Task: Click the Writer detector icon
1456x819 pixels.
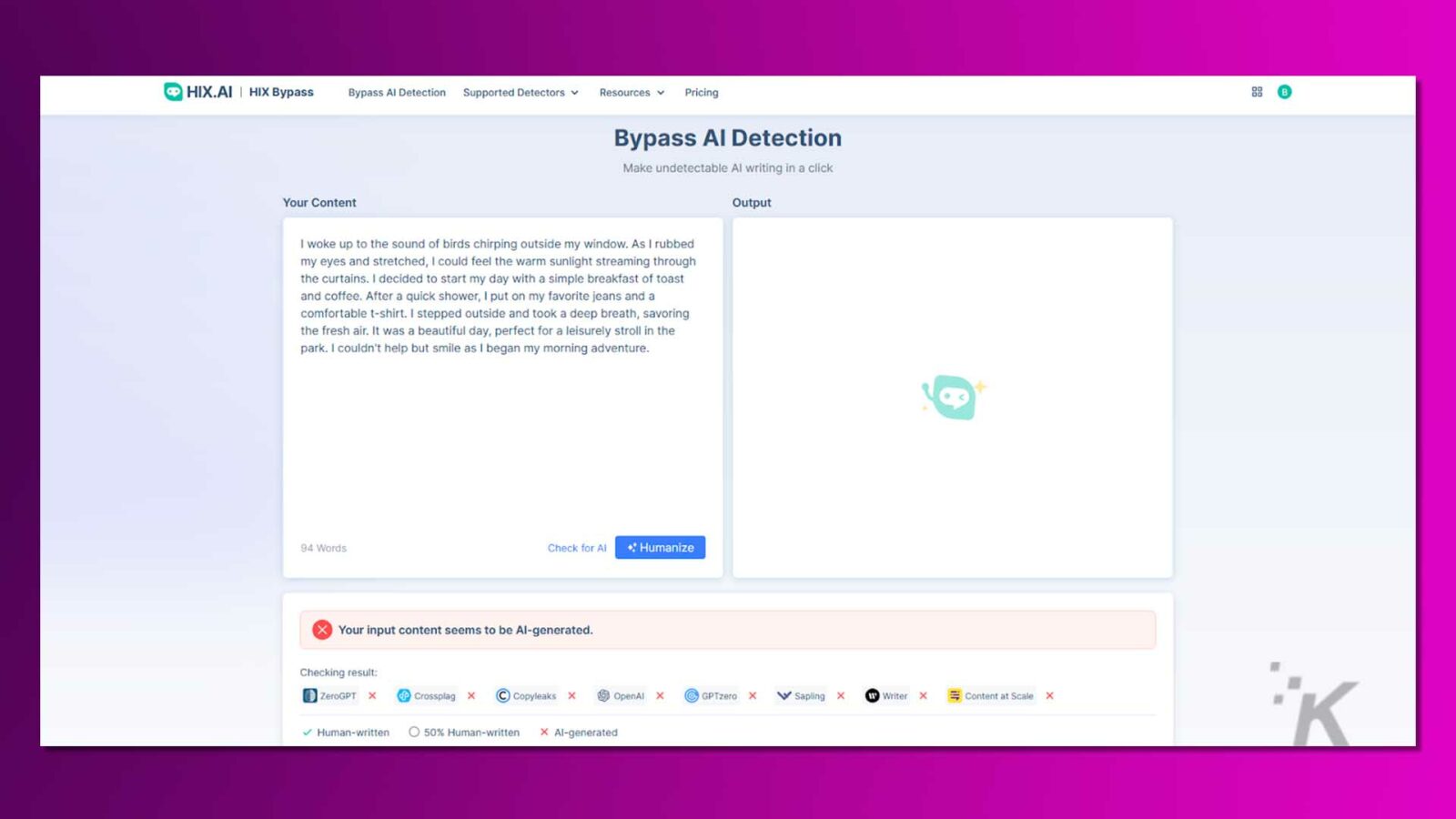Action: pyautogui.click(x=872, y=696)
